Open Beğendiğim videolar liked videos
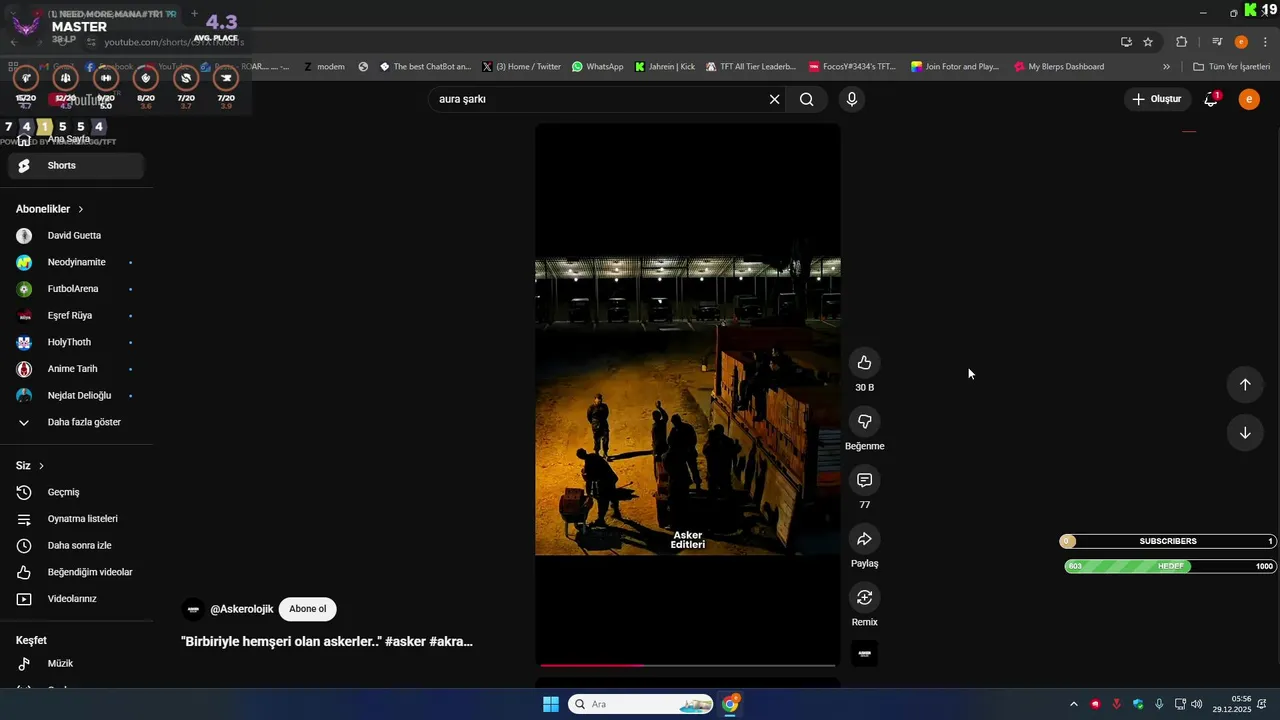Image resolution: width=1280 pixels, height=720 pixels. tap(76, 572)
